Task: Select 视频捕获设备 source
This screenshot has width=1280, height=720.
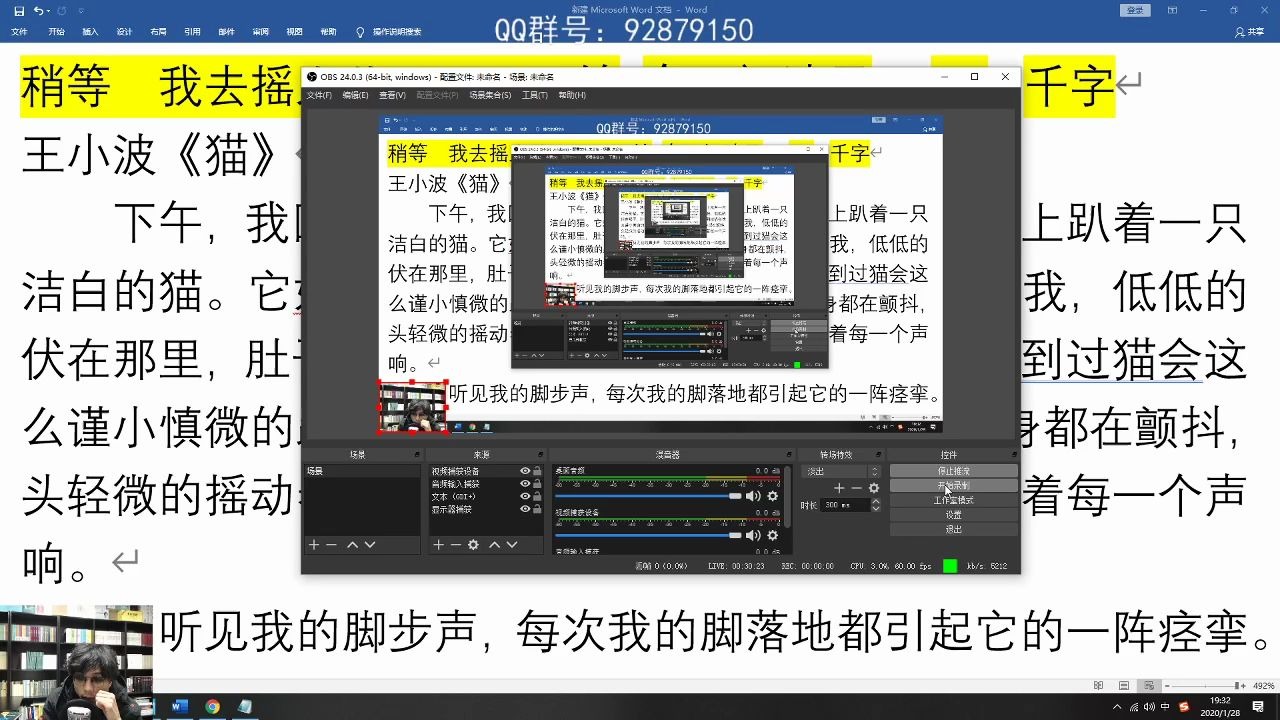Action: point(455,471)
